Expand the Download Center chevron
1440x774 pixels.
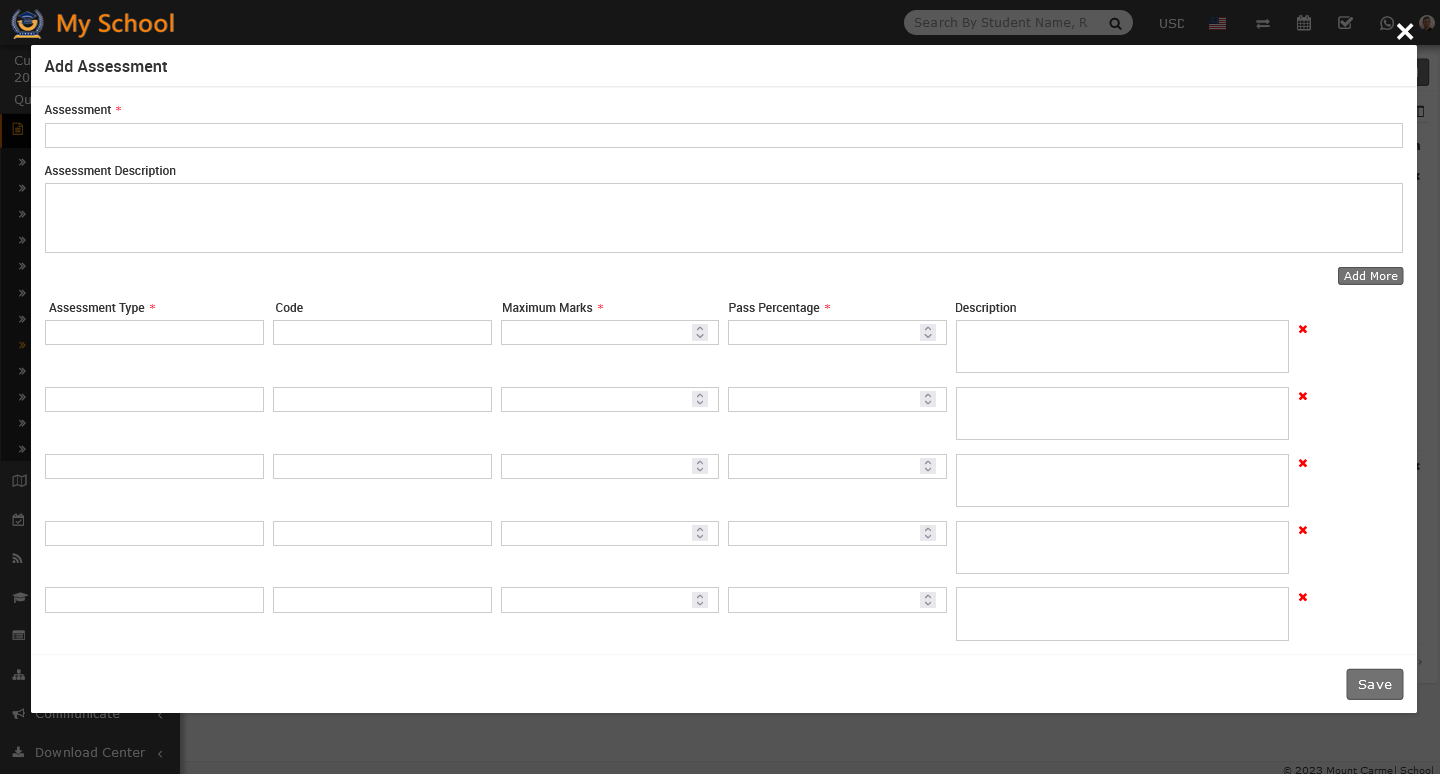pos(161,753)
